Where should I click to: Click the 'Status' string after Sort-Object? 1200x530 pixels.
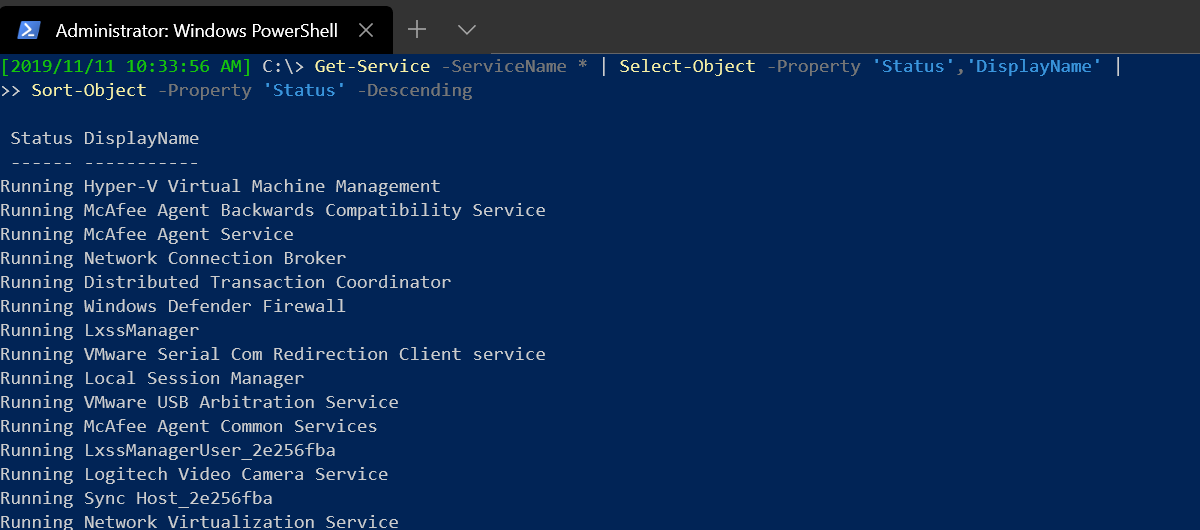click(x=304, y=90)
